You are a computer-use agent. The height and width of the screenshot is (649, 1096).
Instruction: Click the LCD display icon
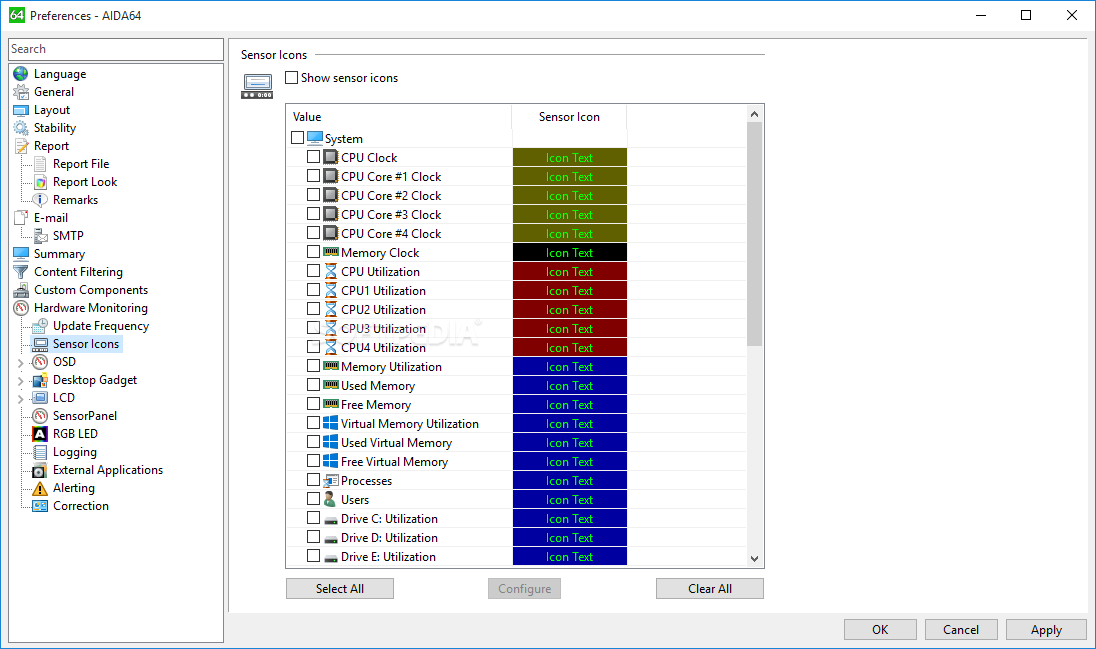point(41,398)
